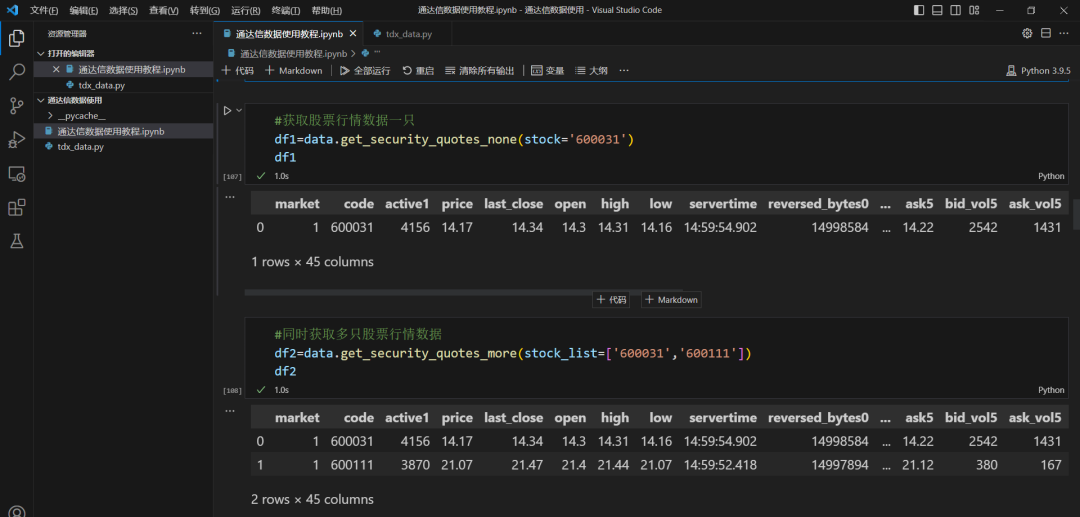Click the VS Code logo icon
The width and height of the screenshot is (1080, 517).
[12, 10]
